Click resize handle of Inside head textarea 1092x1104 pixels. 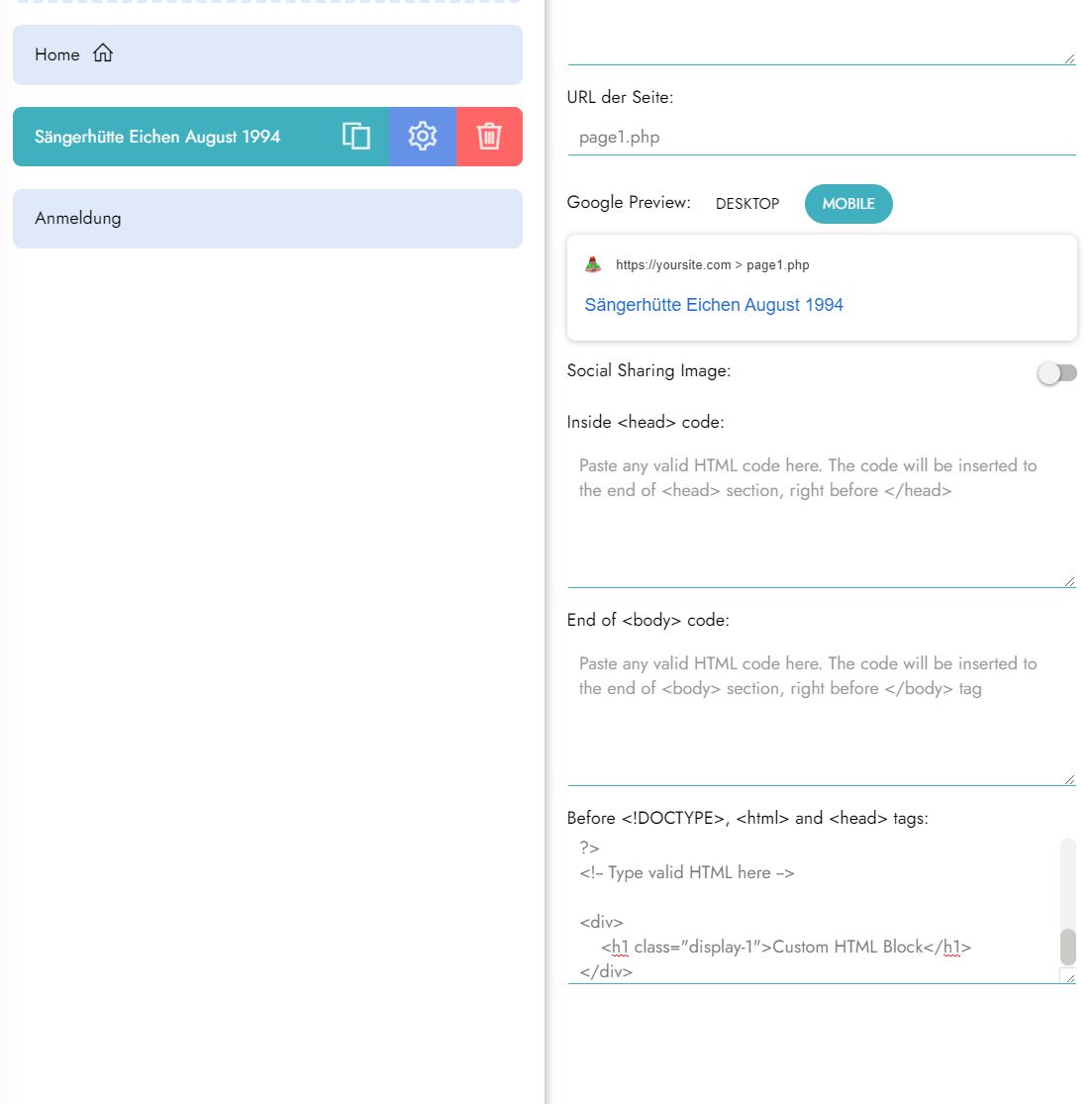(x=1069, y=581)
